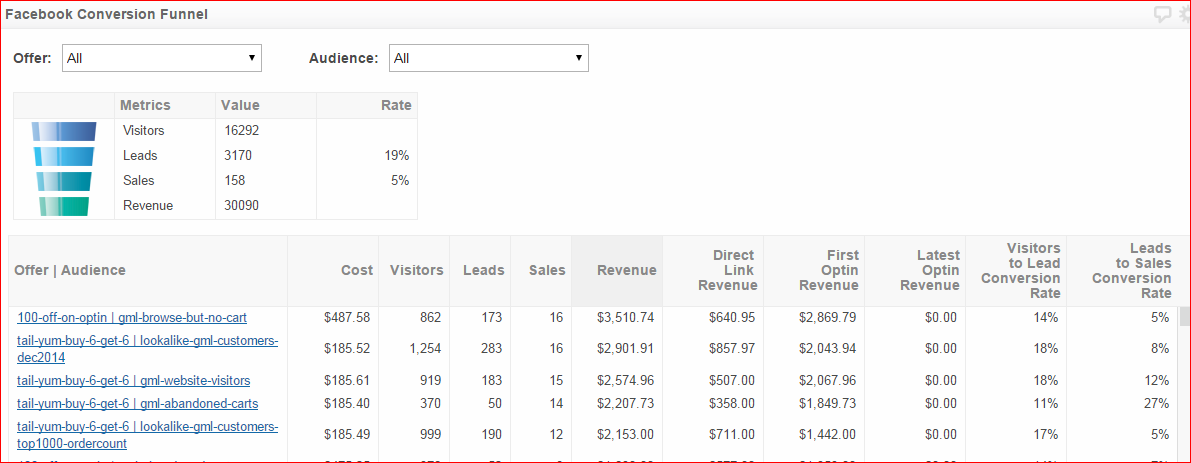Click the Facebook Conversion Funnel title
Viewport: 1191px width, 463px height.
coord(107,14)
